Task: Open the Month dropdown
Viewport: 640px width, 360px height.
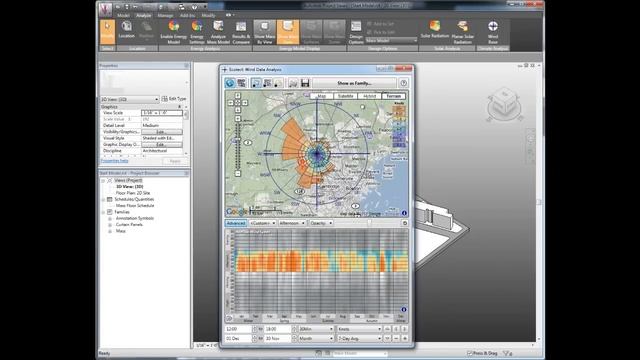Action: coord(316,338)
